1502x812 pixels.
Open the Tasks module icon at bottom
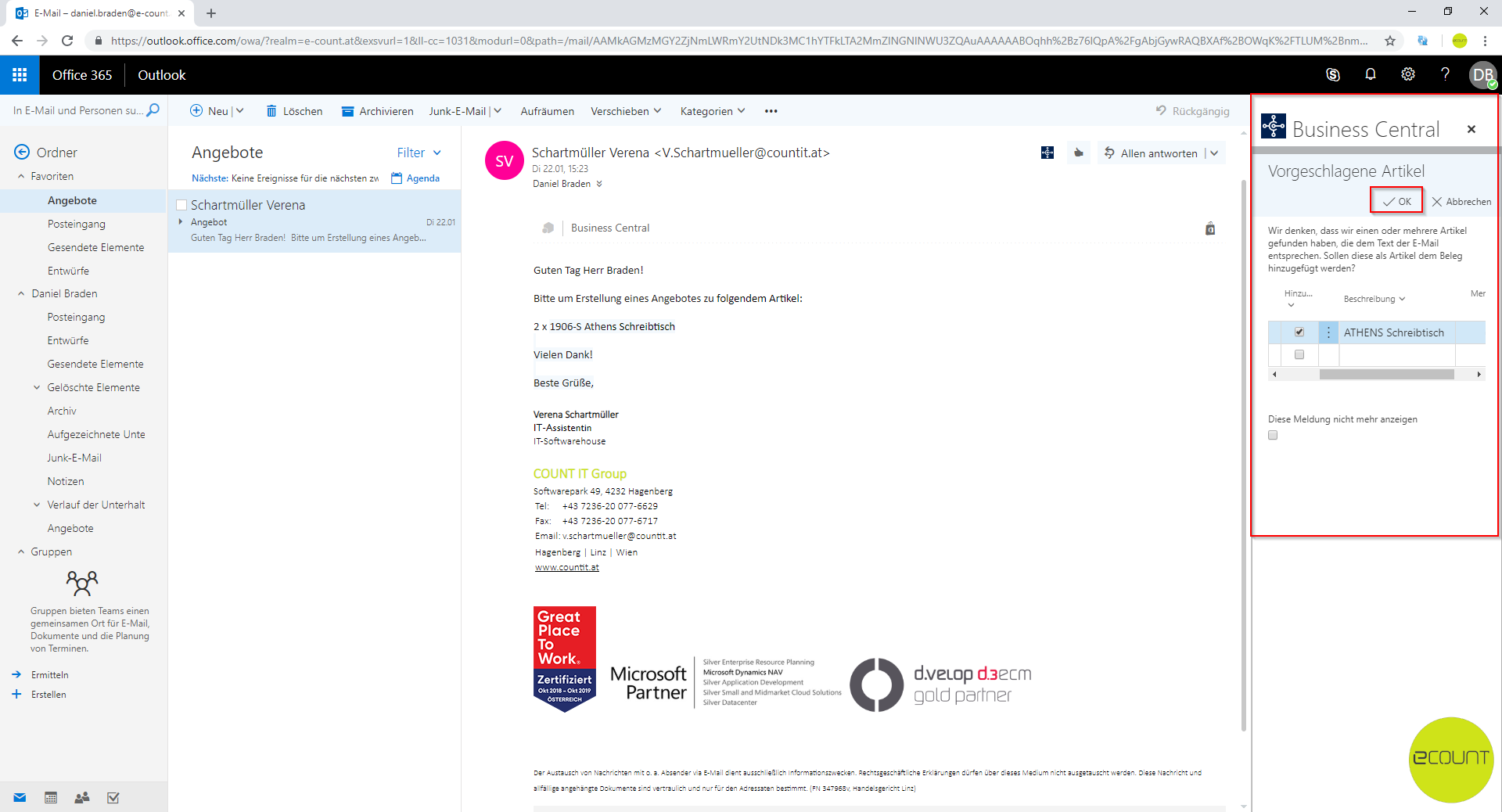tap(113, 797)
